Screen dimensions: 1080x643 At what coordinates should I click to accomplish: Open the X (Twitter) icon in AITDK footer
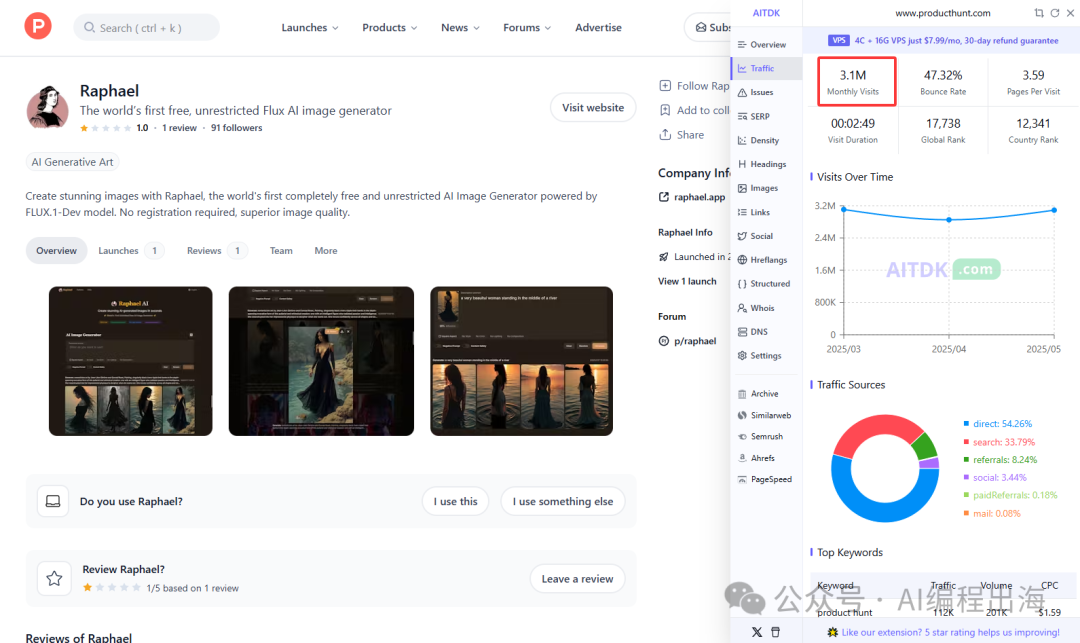click(x=756, y=632)
